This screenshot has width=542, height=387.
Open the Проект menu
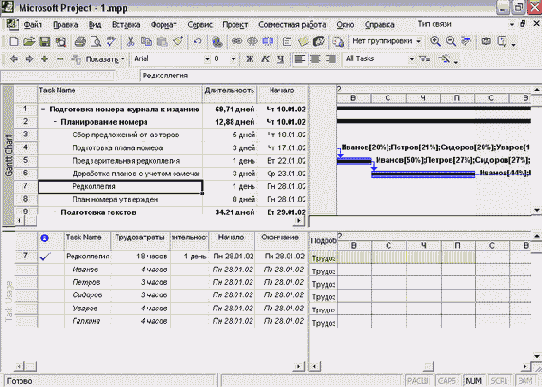235,25
